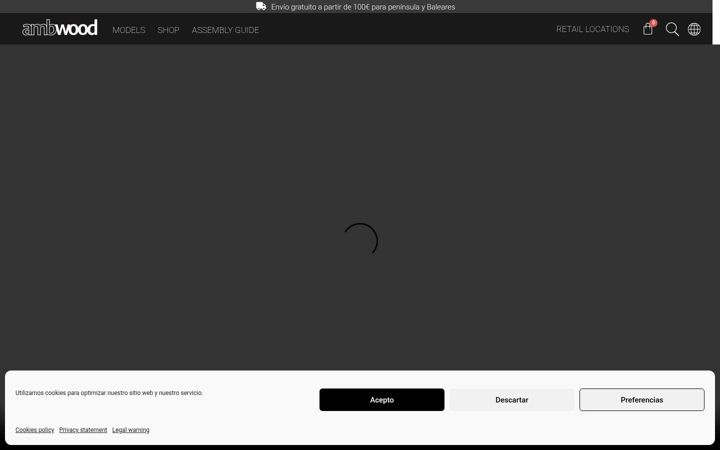Open the Assembly Guide page
Screen dimensions: 720x450
(x=225, y=30)
